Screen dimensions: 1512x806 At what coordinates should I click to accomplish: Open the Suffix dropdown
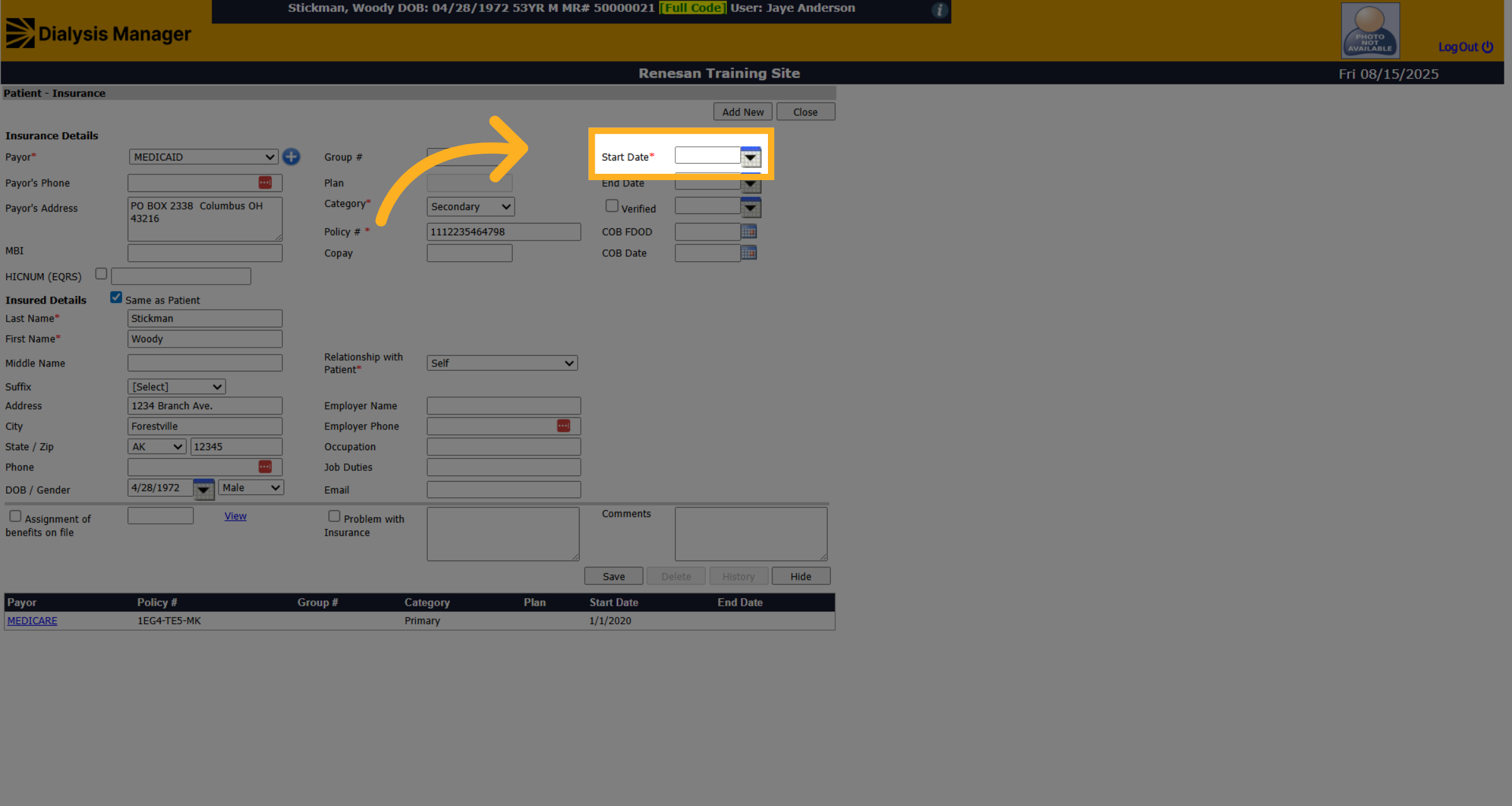click(176, 387)
